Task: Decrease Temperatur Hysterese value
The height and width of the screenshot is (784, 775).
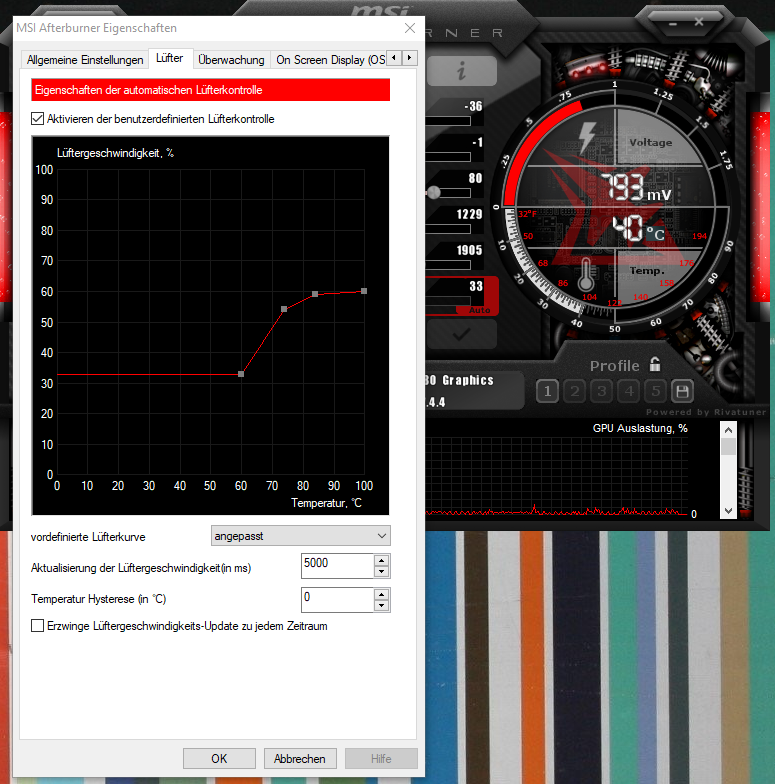Action: (x=382, y=606)
